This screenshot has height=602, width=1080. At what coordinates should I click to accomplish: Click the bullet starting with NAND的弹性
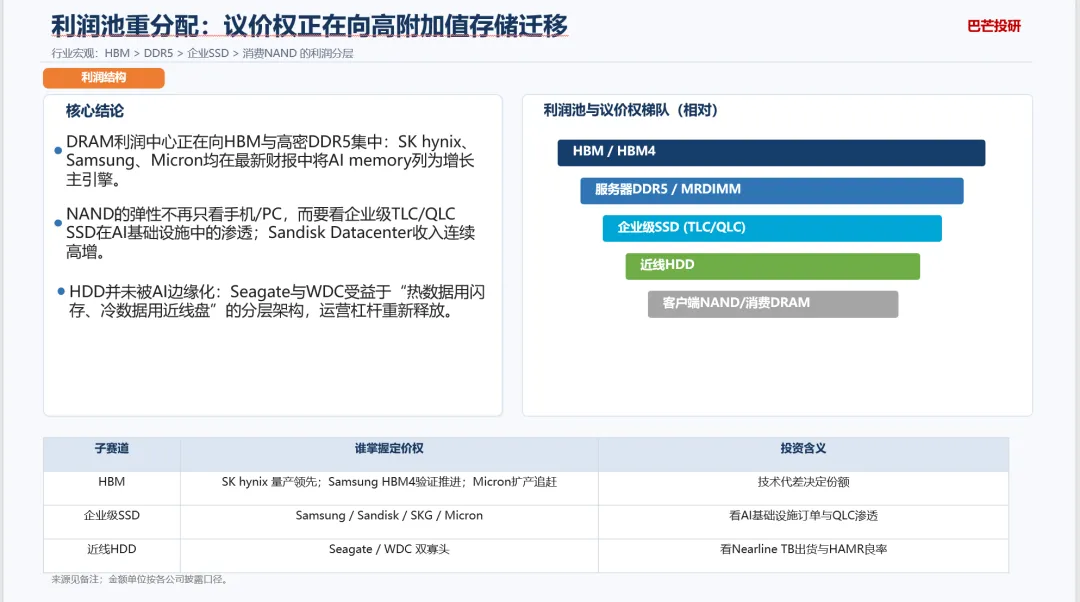click(270, 233)
